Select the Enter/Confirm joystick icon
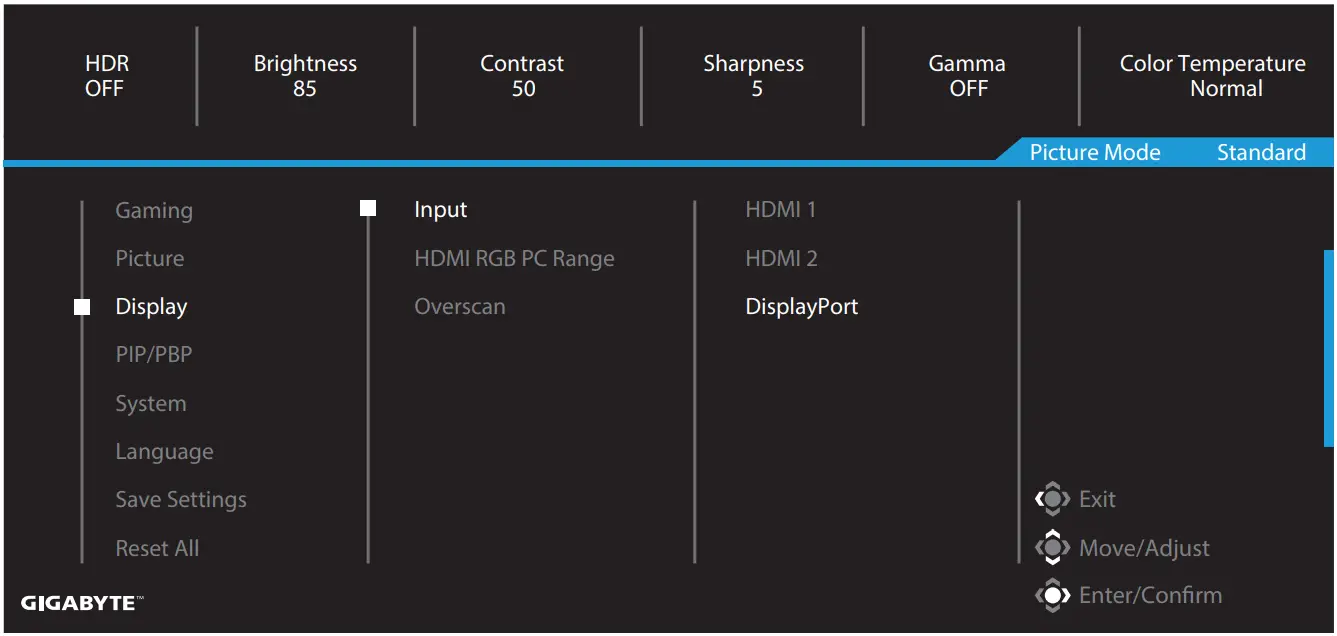This screenshot has width=1337, height=636. [1053, 594]
